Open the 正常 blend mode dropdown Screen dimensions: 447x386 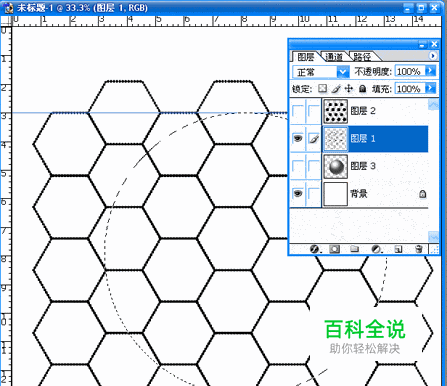(343, 72)
